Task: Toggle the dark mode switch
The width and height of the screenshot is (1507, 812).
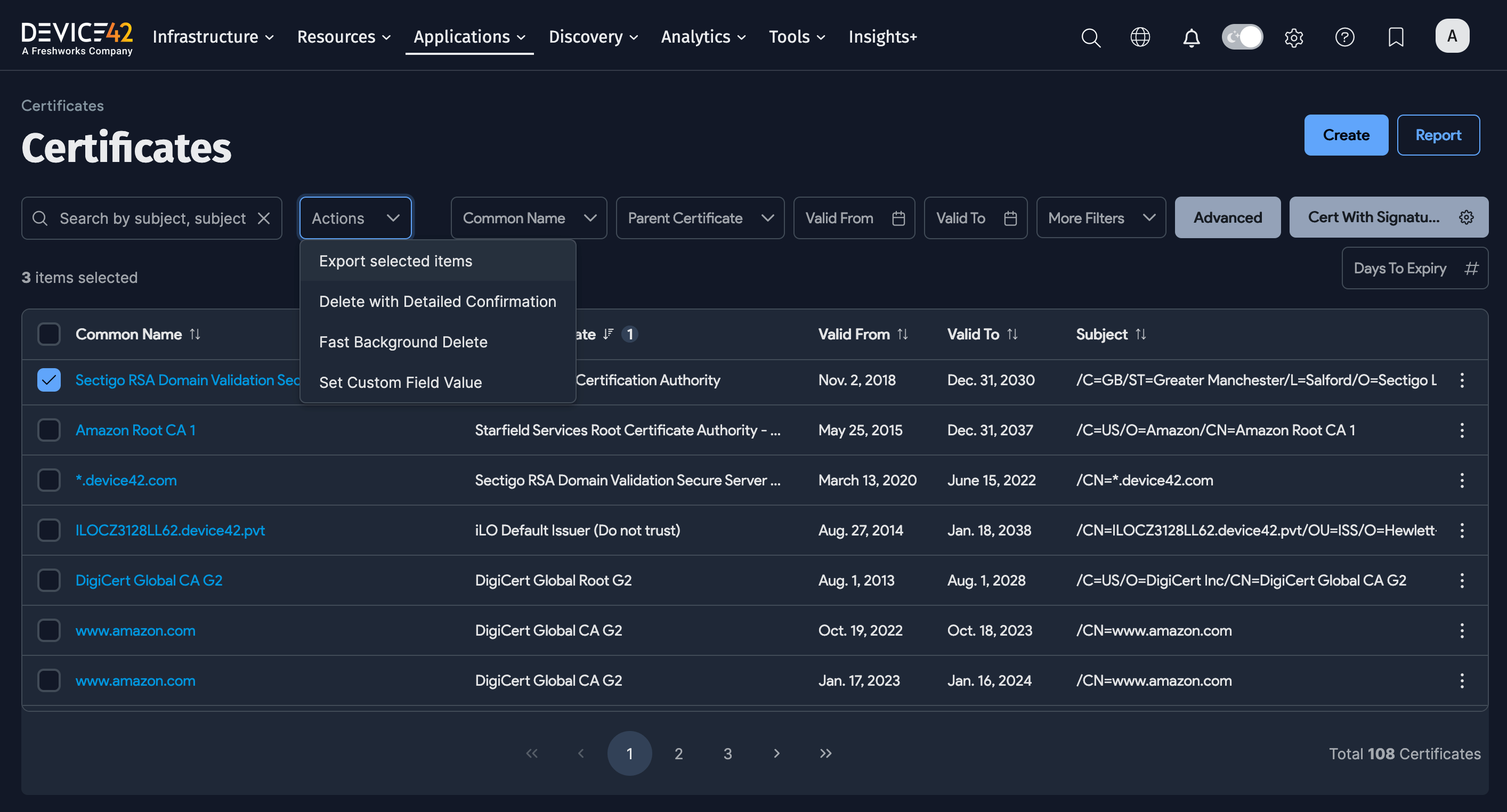Action: click(x=1242, y=37)
